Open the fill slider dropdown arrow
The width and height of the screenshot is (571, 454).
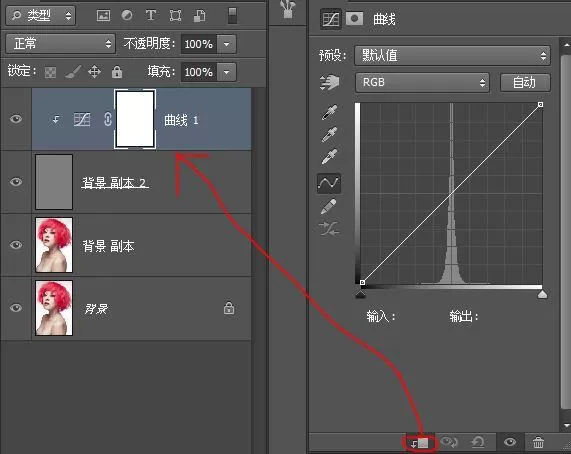227,72
